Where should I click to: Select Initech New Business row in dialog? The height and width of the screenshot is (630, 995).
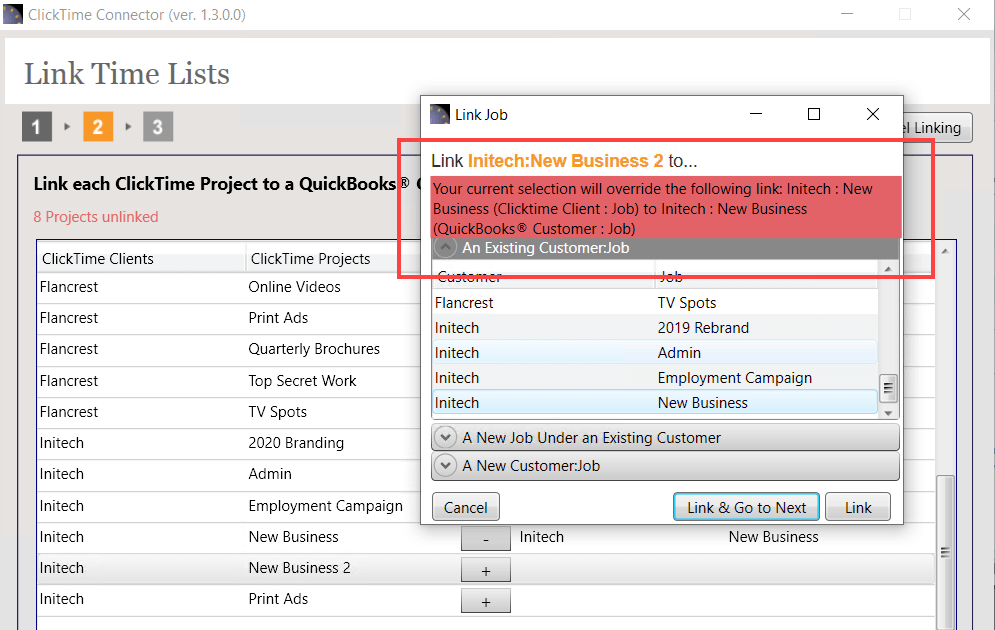(x=654, y=403)
